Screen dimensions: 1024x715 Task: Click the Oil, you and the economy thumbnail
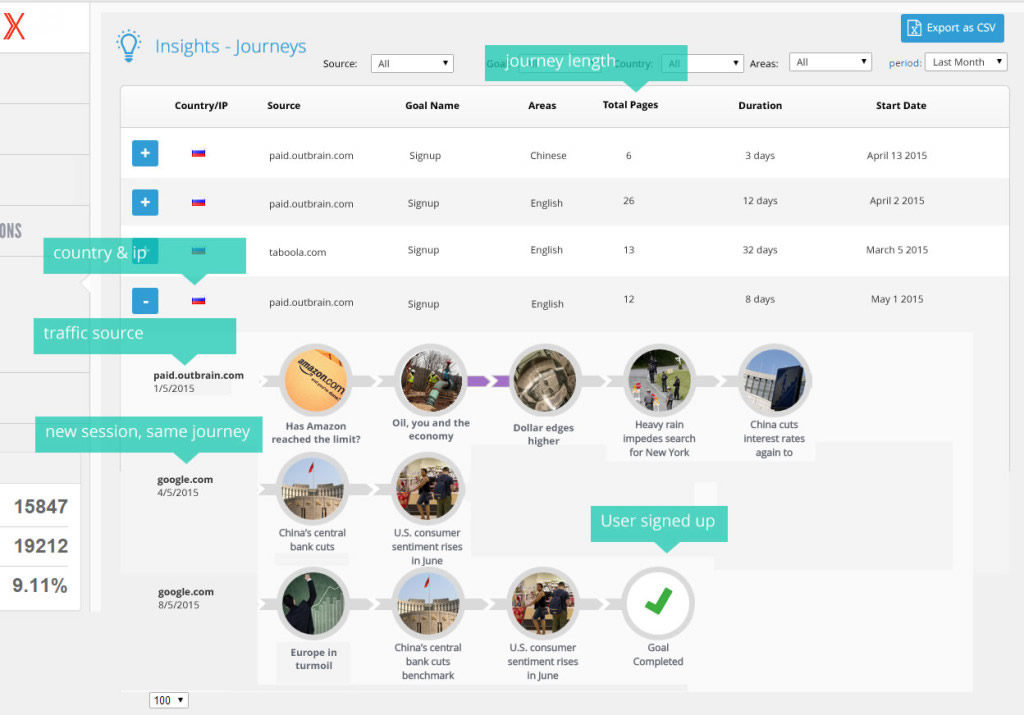[430, 381]
